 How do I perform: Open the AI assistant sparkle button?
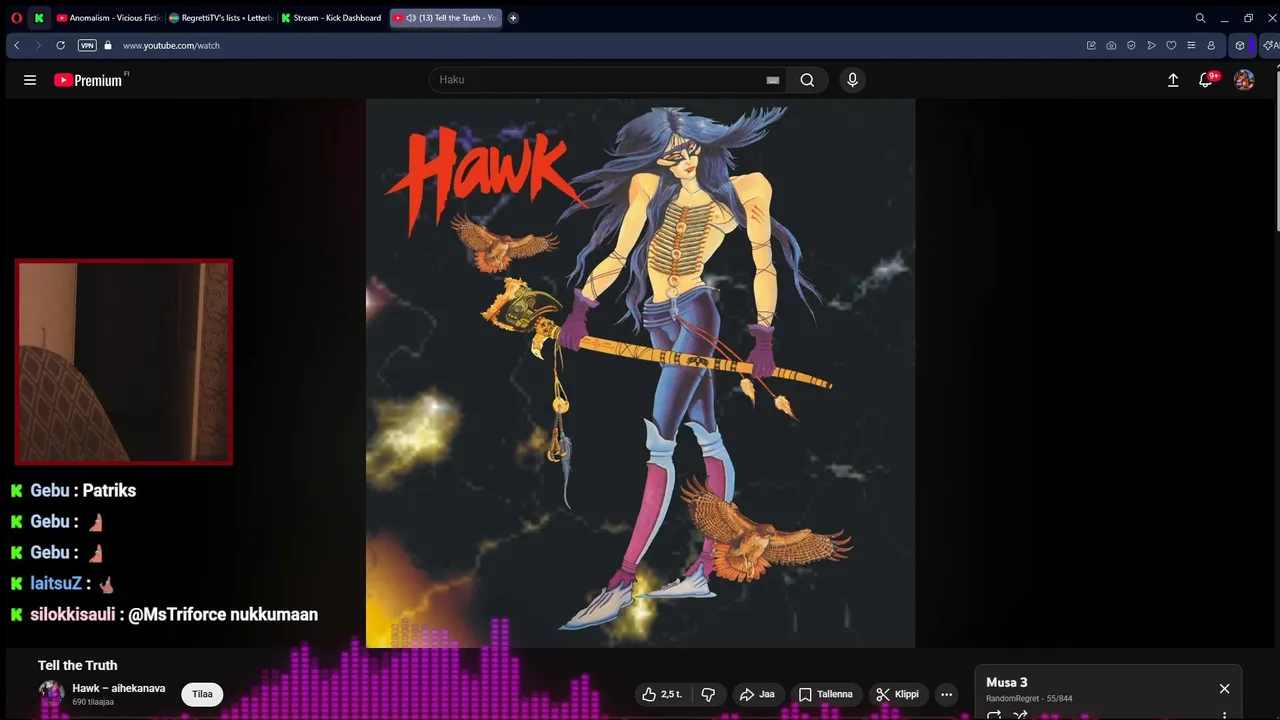pyautogui.click(x=1271, y=45)
